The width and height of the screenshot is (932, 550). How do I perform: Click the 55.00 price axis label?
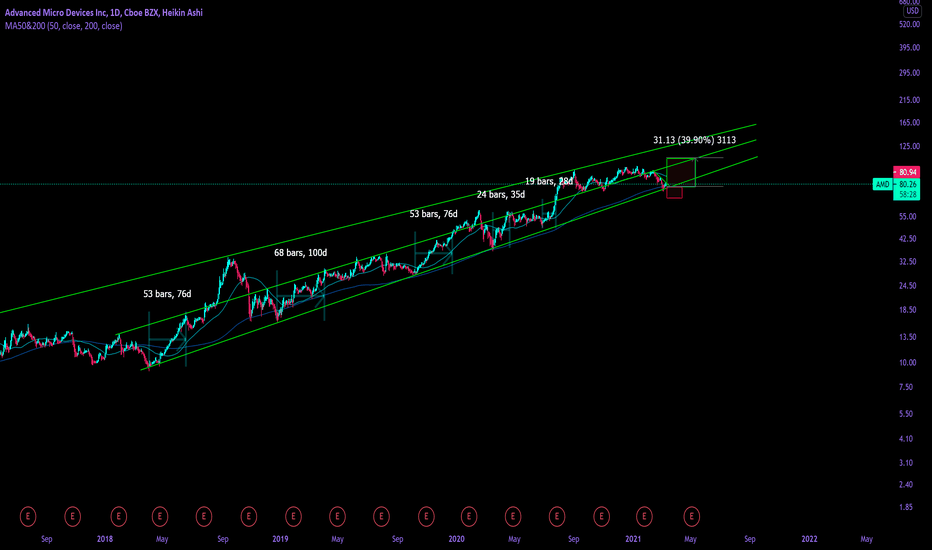(x=908, y=217)
